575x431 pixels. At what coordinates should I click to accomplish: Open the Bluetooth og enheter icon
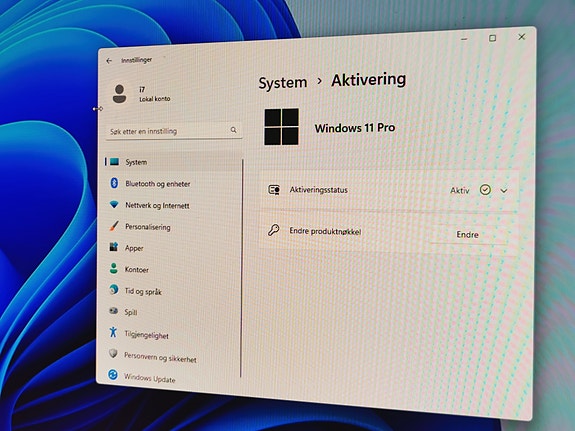(x=114, y=183)
